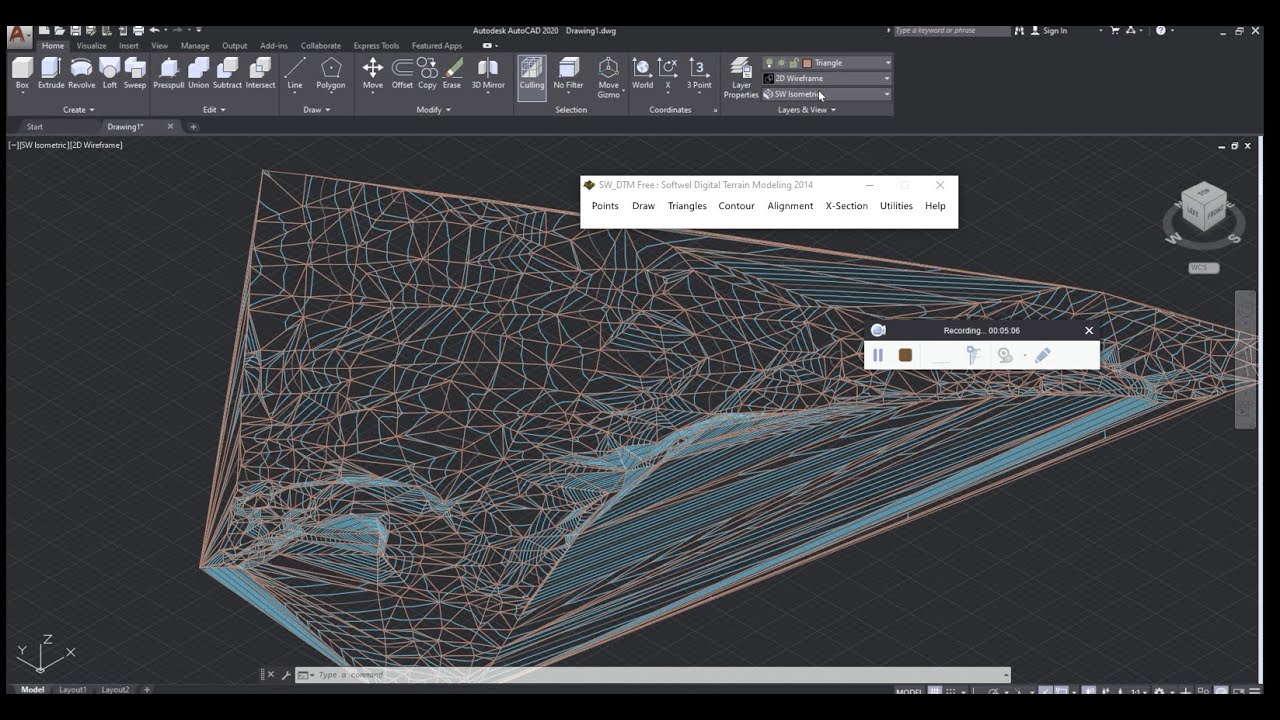The image size is (1280, 720).
Task: Rotate UCS about X axis
Action: [668, 73]
